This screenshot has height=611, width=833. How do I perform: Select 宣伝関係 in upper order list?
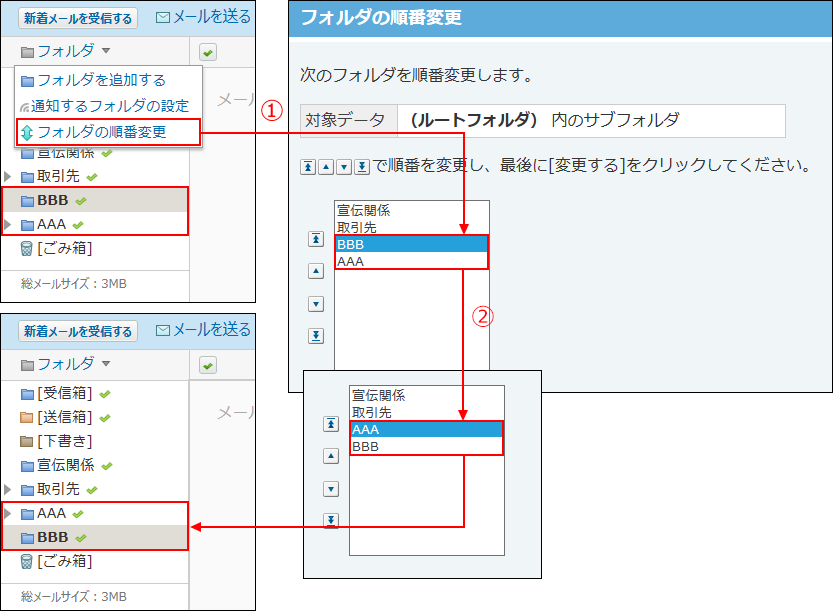[x=411, y=210]
